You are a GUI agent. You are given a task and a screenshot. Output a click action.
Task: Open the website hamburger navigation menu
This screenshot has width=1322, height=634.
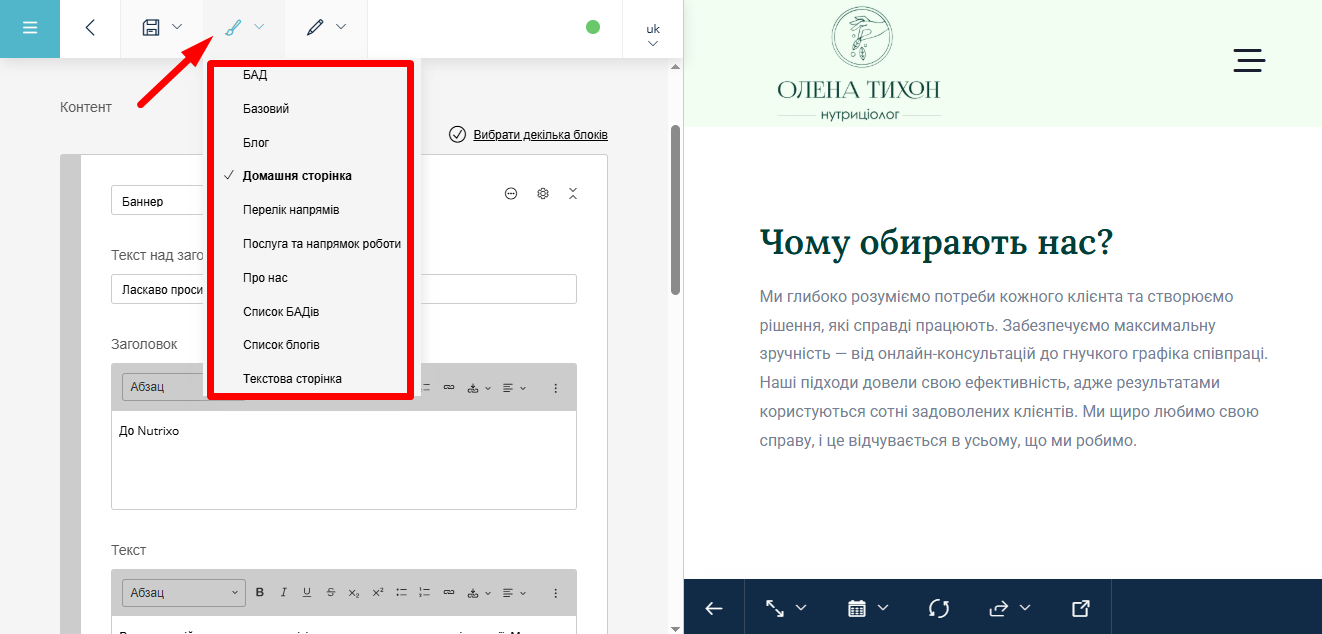[1249, 60]
